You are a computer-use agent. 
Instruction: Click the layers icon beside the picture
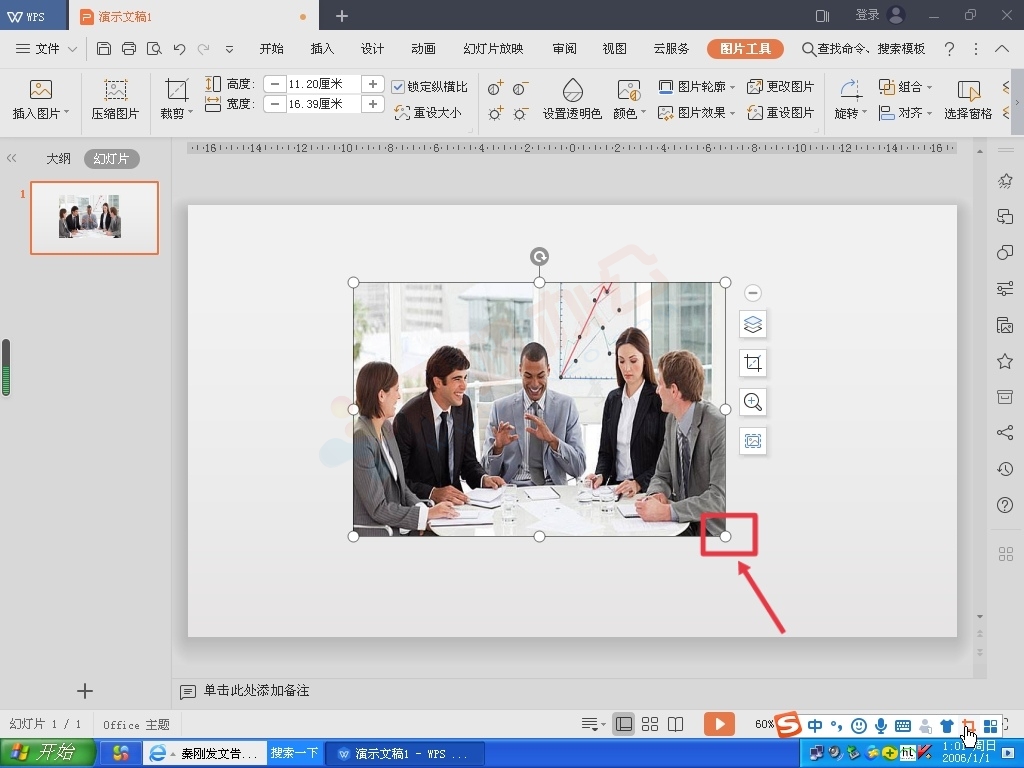pos(753,324)
